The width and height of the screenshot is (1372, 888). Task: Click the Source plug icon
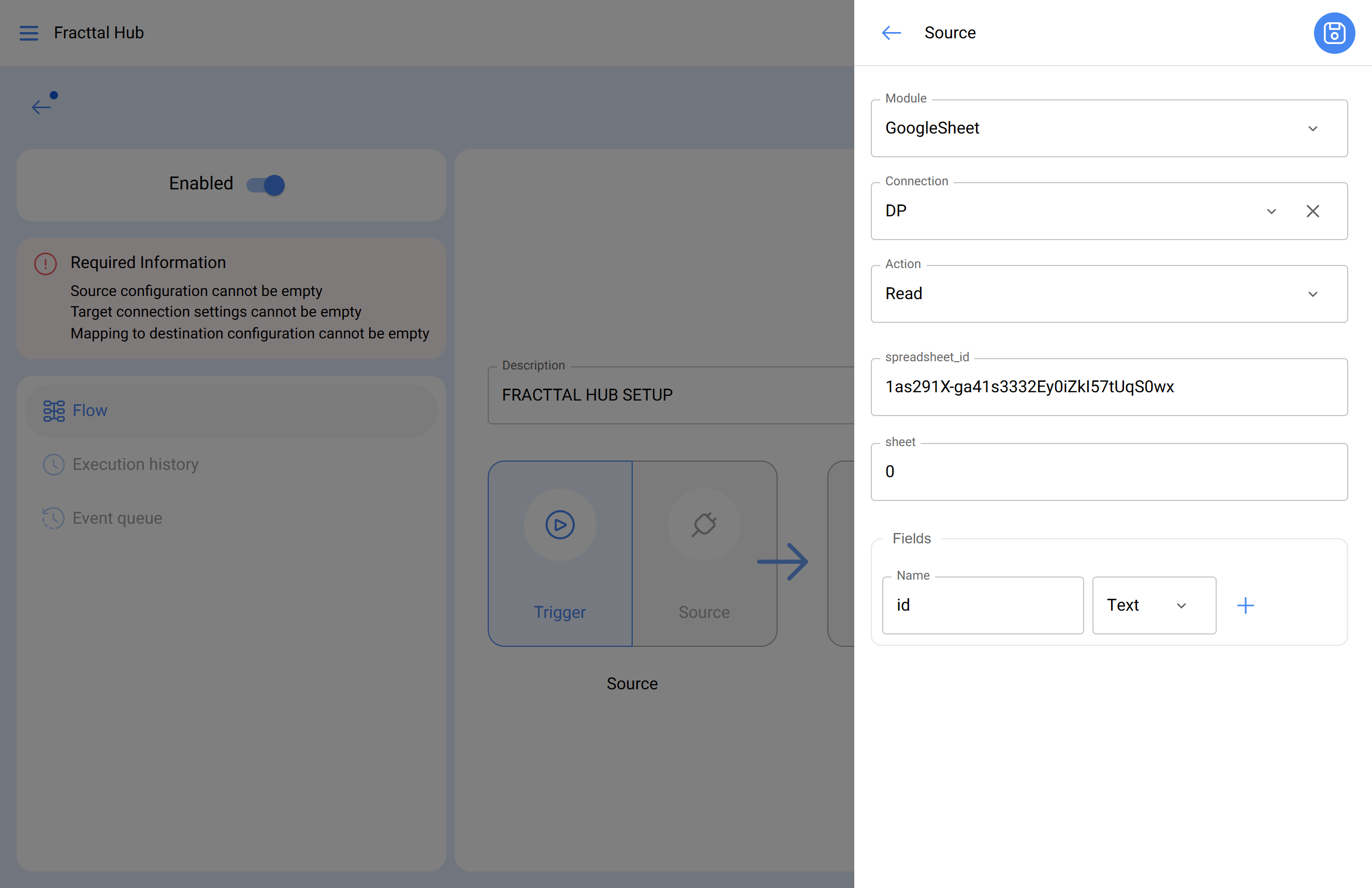[x=703, y=524]
